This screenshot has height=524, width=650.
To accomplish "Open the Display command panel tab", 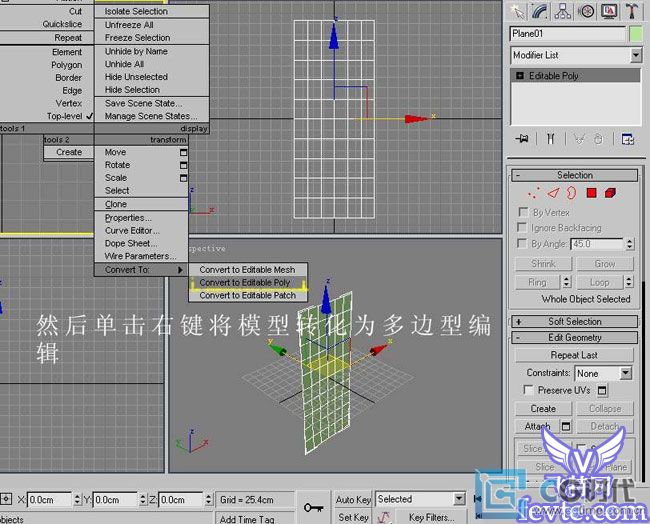I will pos(609,11).
